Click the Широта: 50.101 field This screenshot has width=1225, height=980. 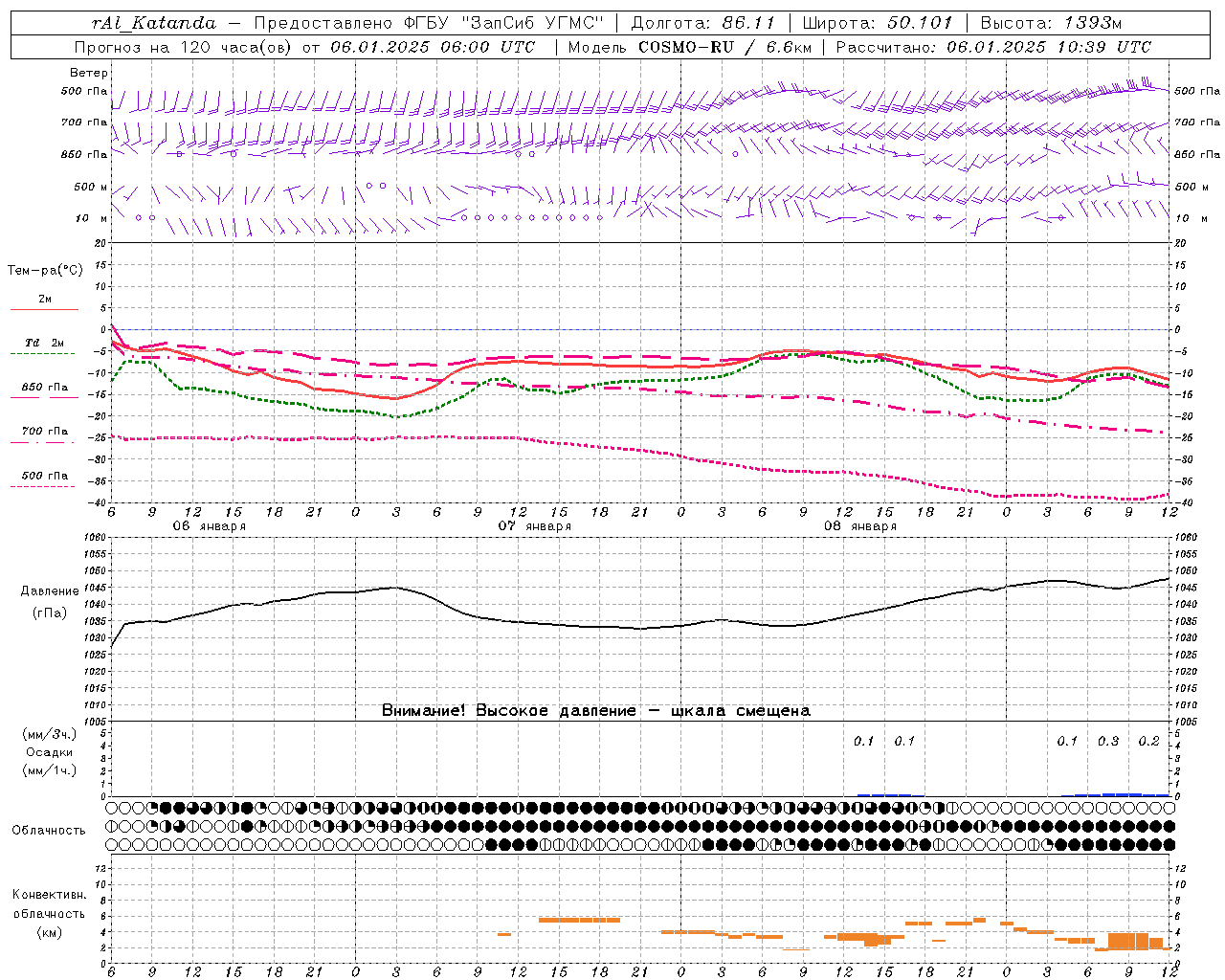point(878,23)
